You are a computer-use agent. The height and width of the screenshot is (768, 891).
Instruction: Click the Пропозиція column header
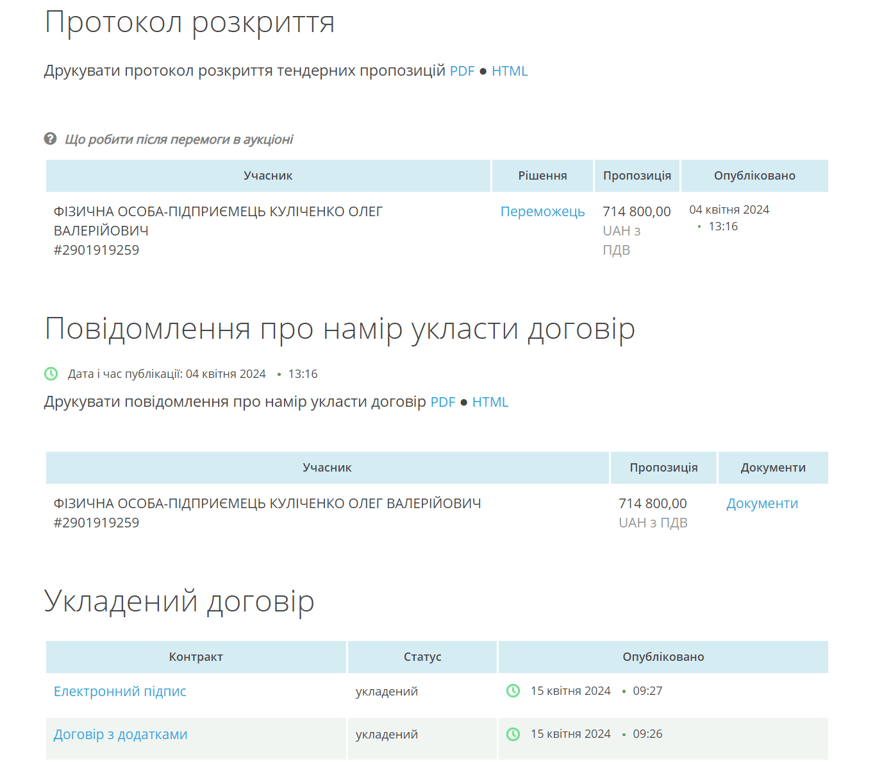(x=637, y=175)
